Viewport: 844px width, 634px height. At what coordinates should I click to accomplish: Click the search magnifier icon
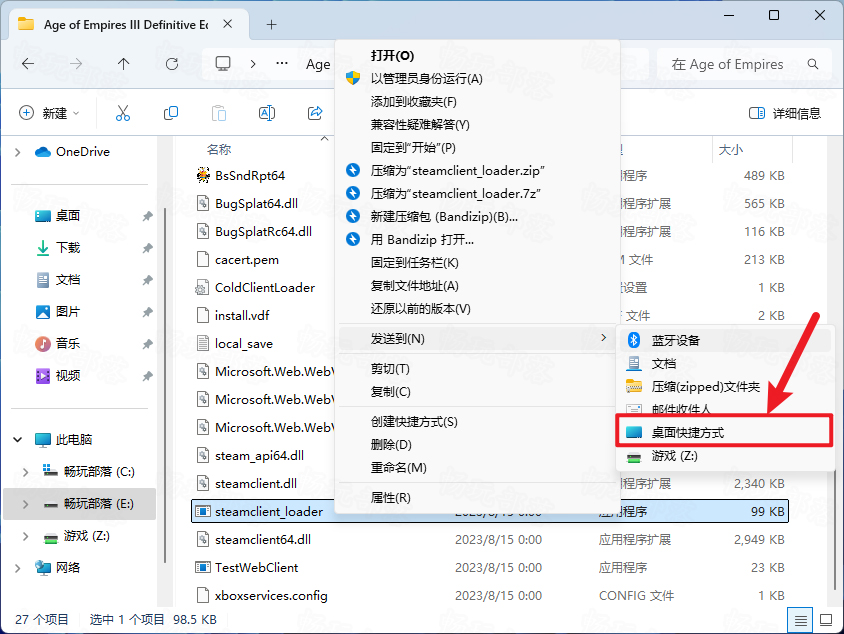pos(813,64)
